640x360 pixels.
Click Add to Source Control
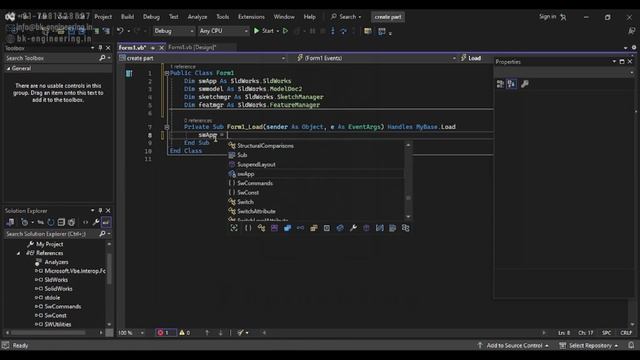[x=514, y=346]
